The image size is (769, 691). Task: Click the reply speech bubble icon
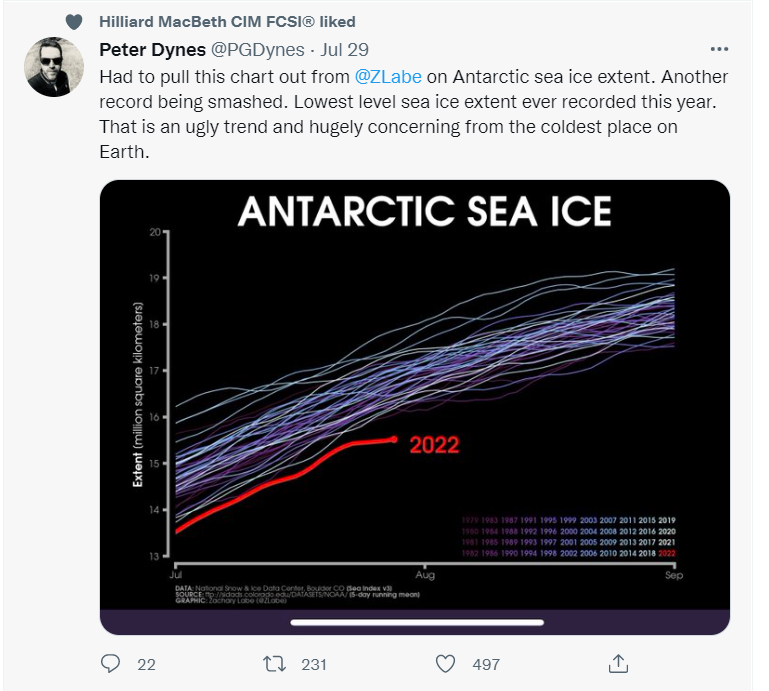pos(110,664)
